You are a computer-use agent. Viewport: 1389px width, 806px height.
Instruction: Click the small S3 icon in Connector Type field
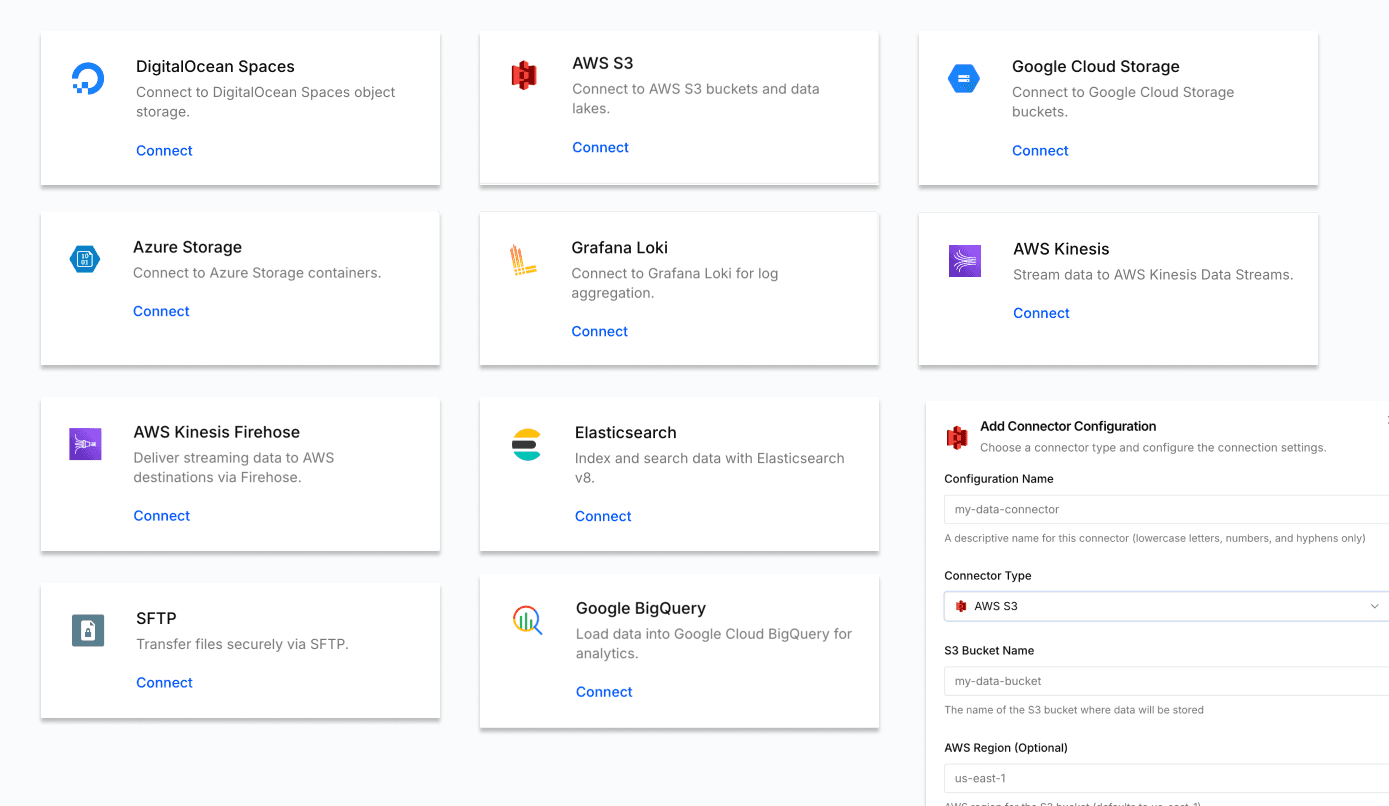961,606
